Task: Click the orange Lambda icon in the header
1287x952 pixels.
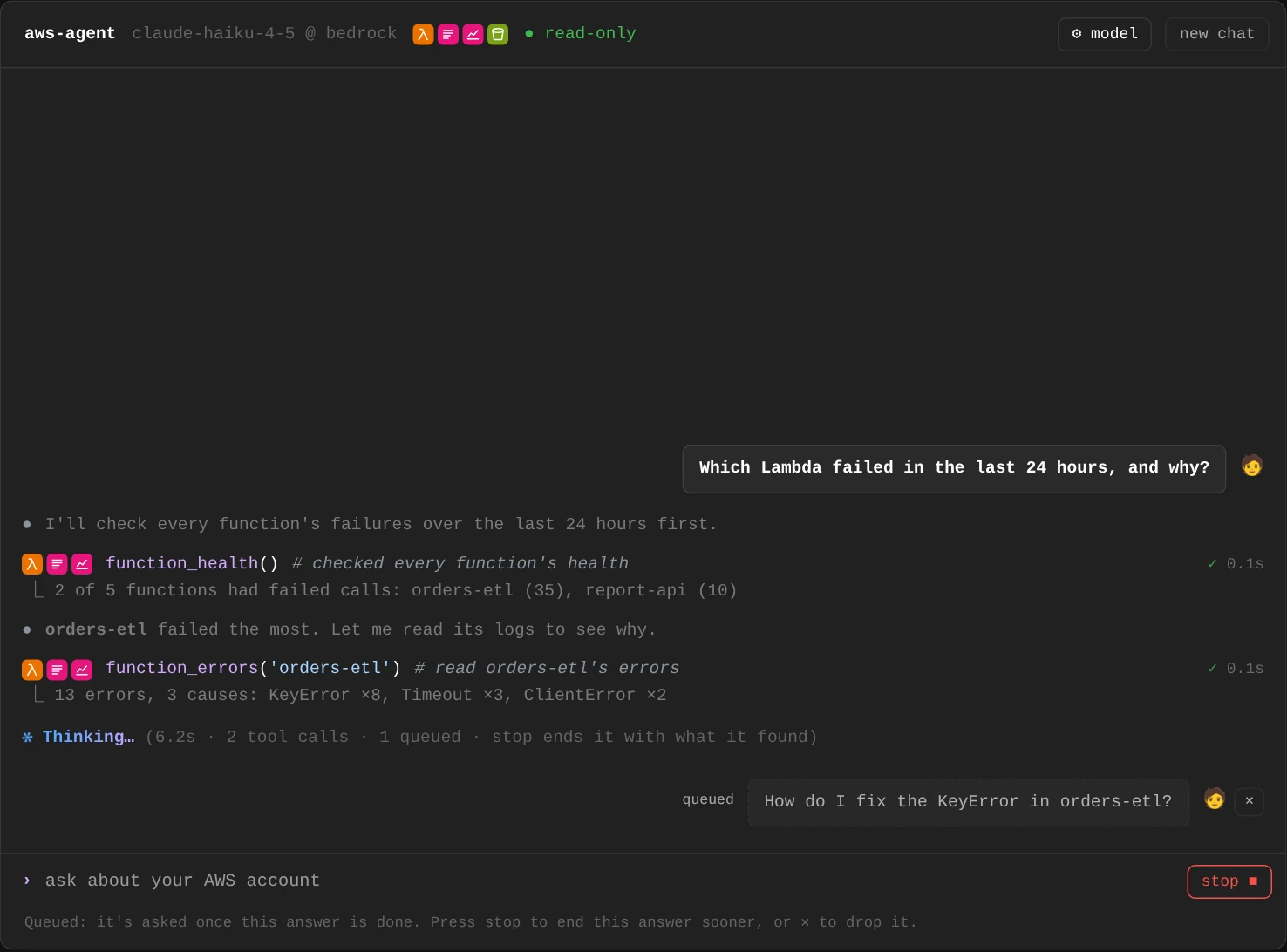Action: [423, 34]
